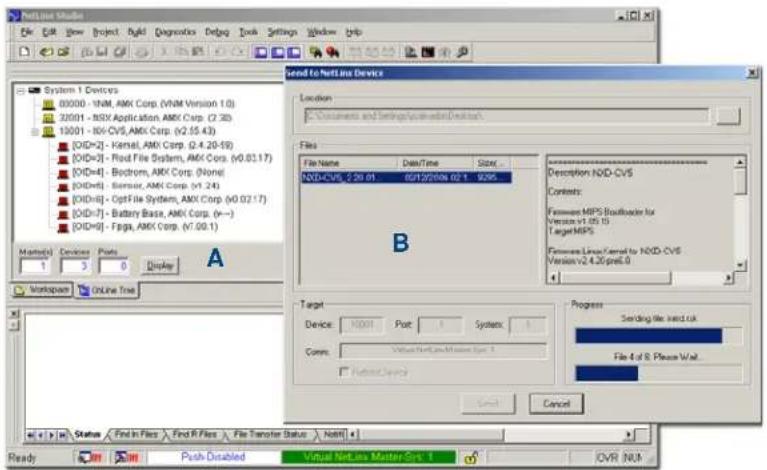Click Cancel in Send to NetLinx Device dialog
This screenshot has height=470, width=767.
click(556, 404)
